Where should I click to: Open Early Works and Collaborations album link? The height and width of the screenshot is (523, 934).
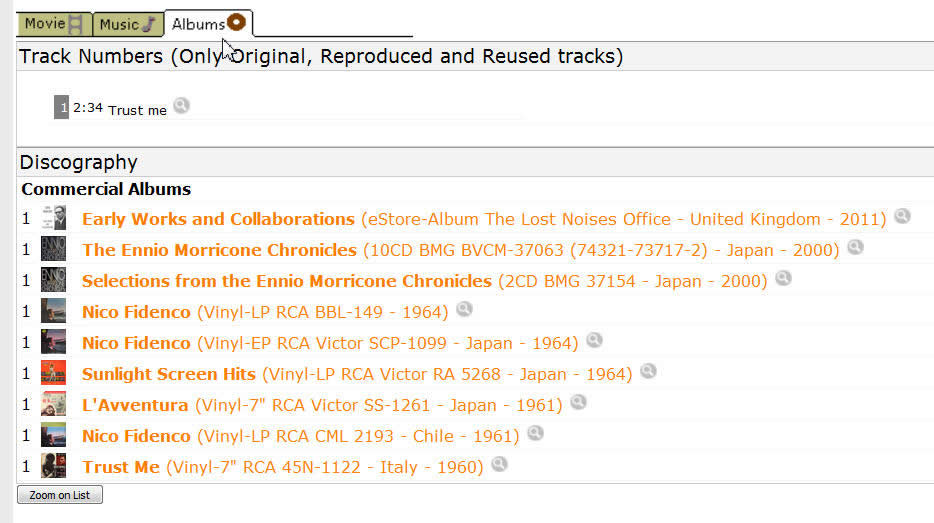(218, 219)
